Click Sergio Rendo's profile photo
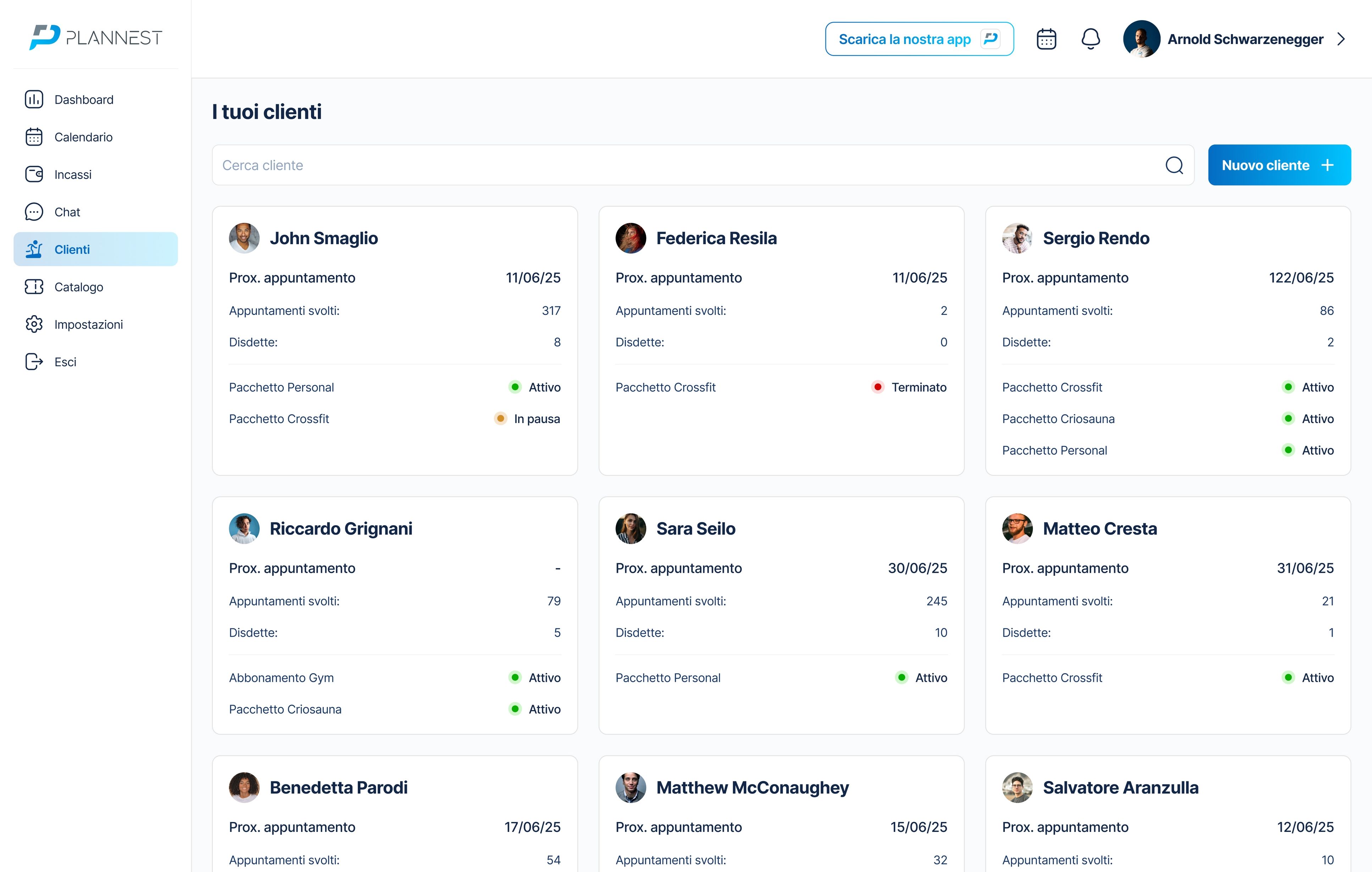1372x872 pixels. pos(1017,238)
